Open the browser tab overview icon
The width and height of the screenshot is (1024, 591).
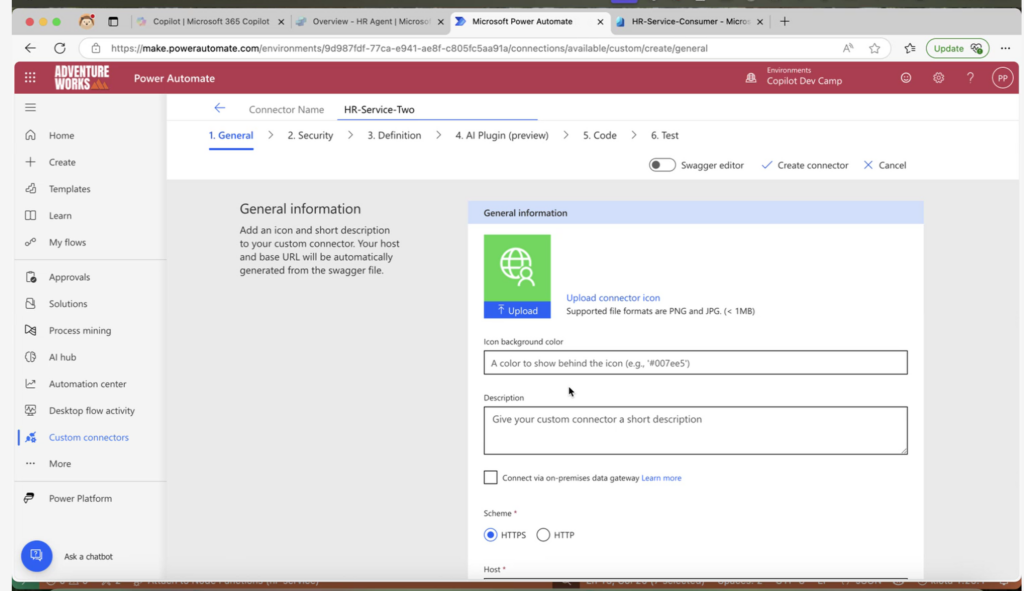click(113, 22)
